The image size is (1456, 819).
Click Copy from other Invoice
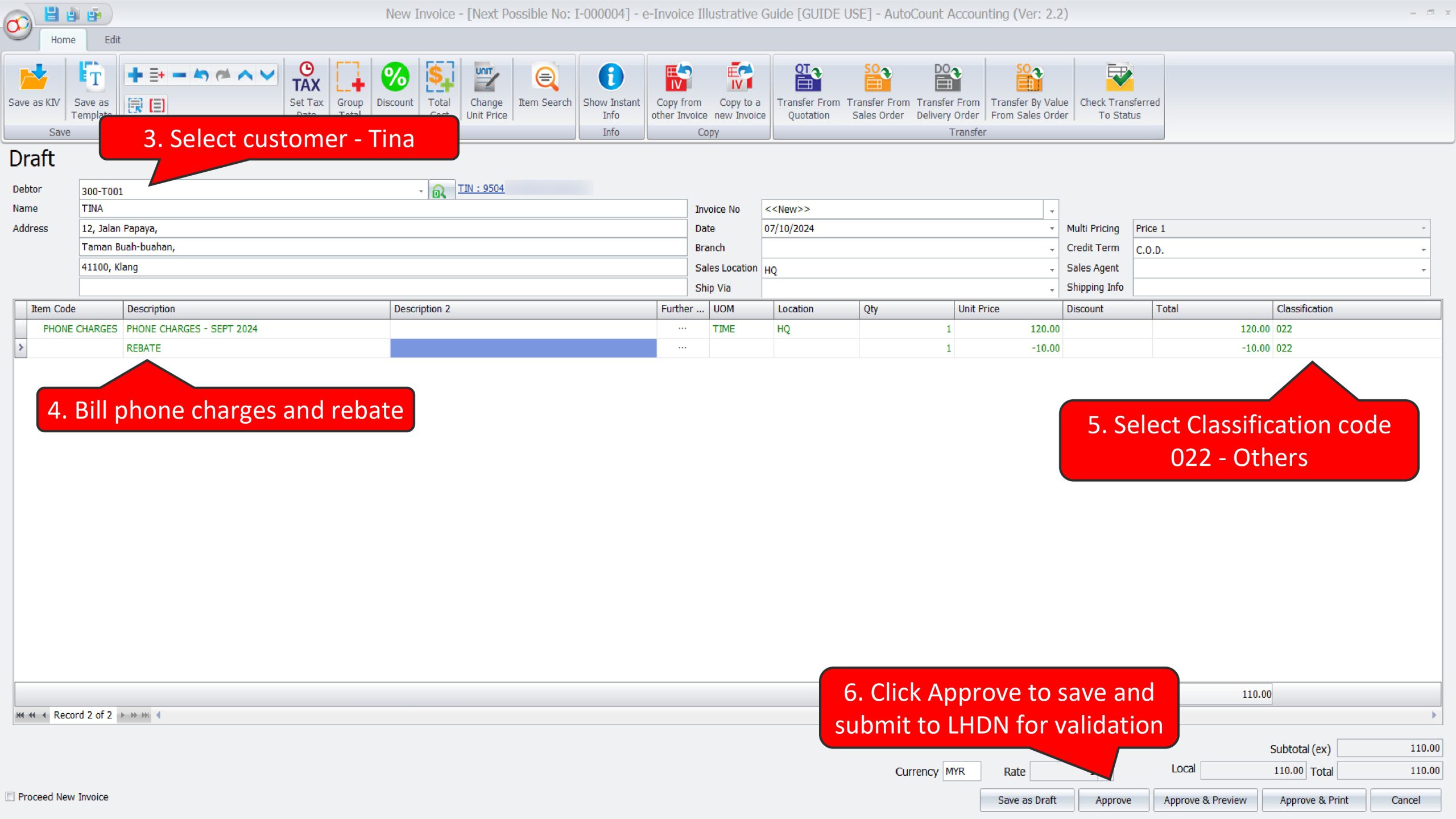coord(679,90)
